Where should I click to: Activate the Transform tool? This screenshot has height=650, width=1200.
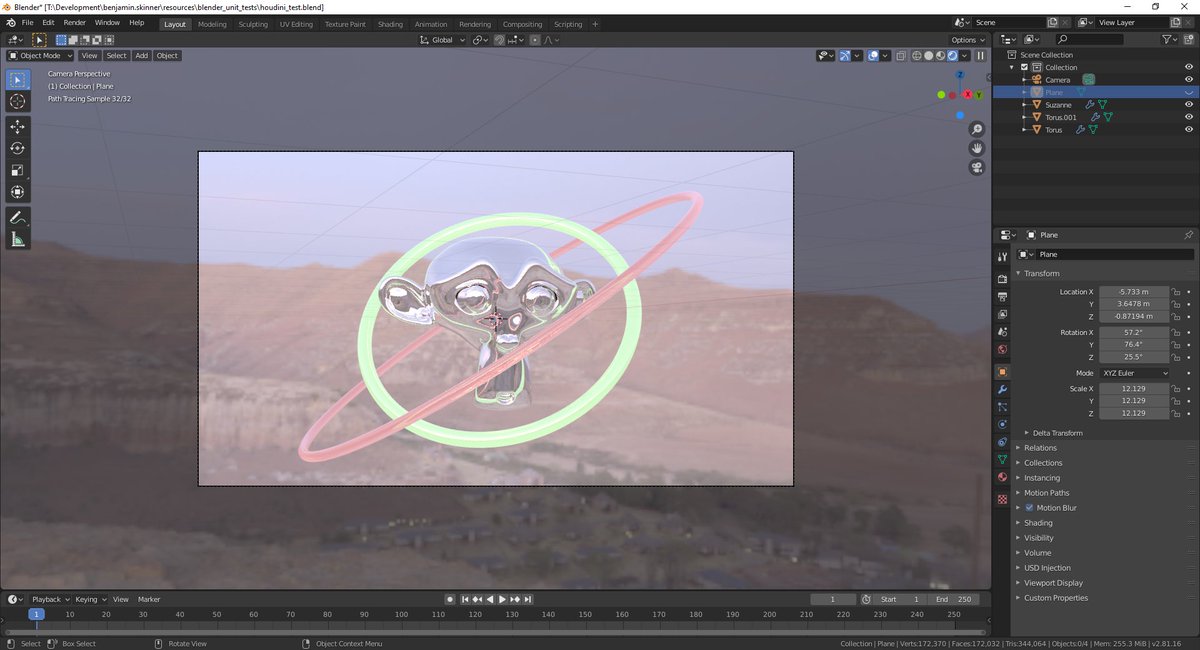point(18,192)
